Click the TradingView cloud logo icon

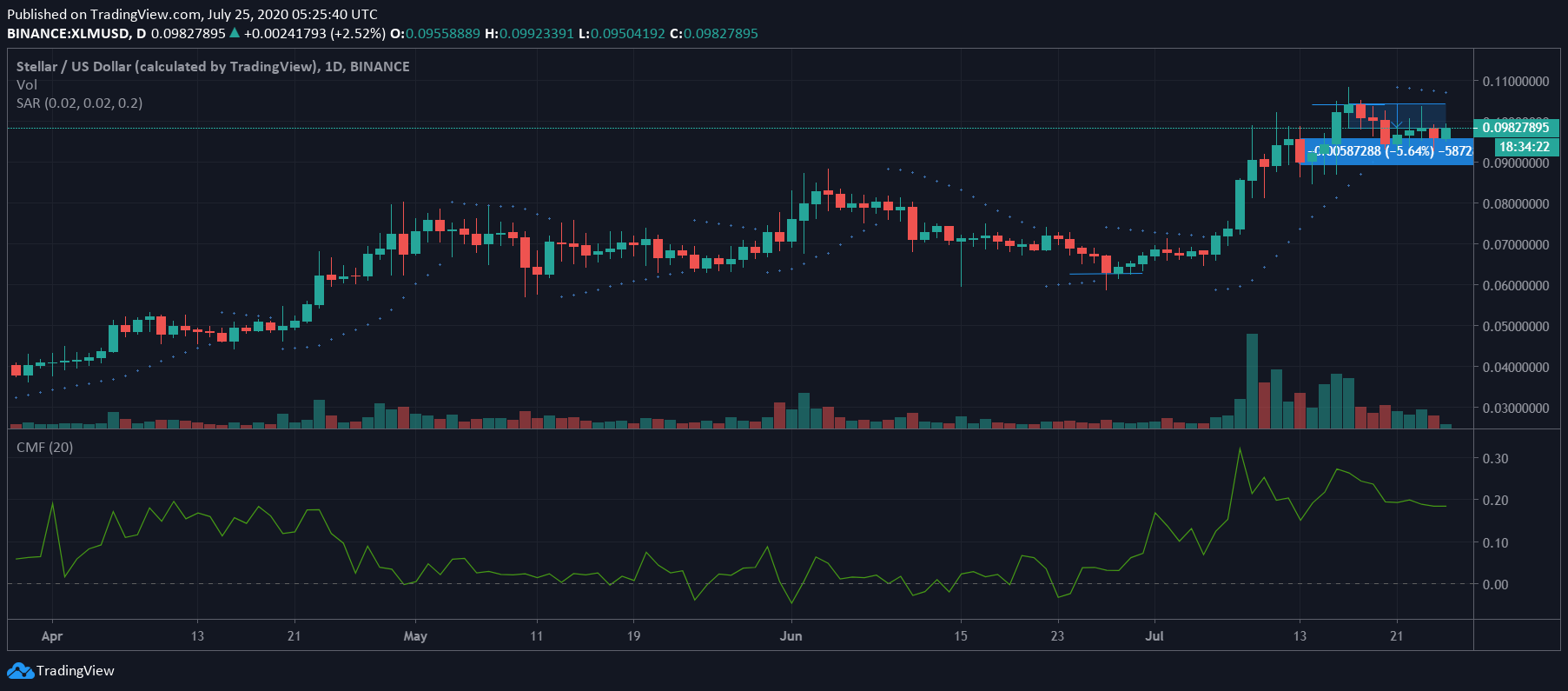[20, 671]
